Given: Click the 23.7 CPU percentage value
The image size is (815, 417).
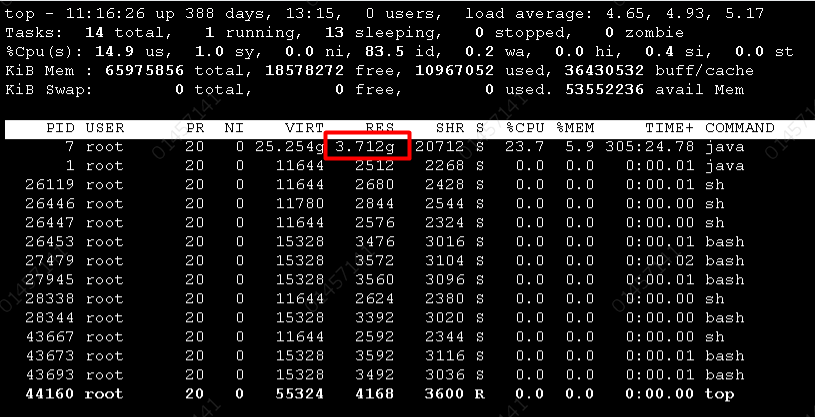Looking at the screenshot, I should click(x=529, y=147).
